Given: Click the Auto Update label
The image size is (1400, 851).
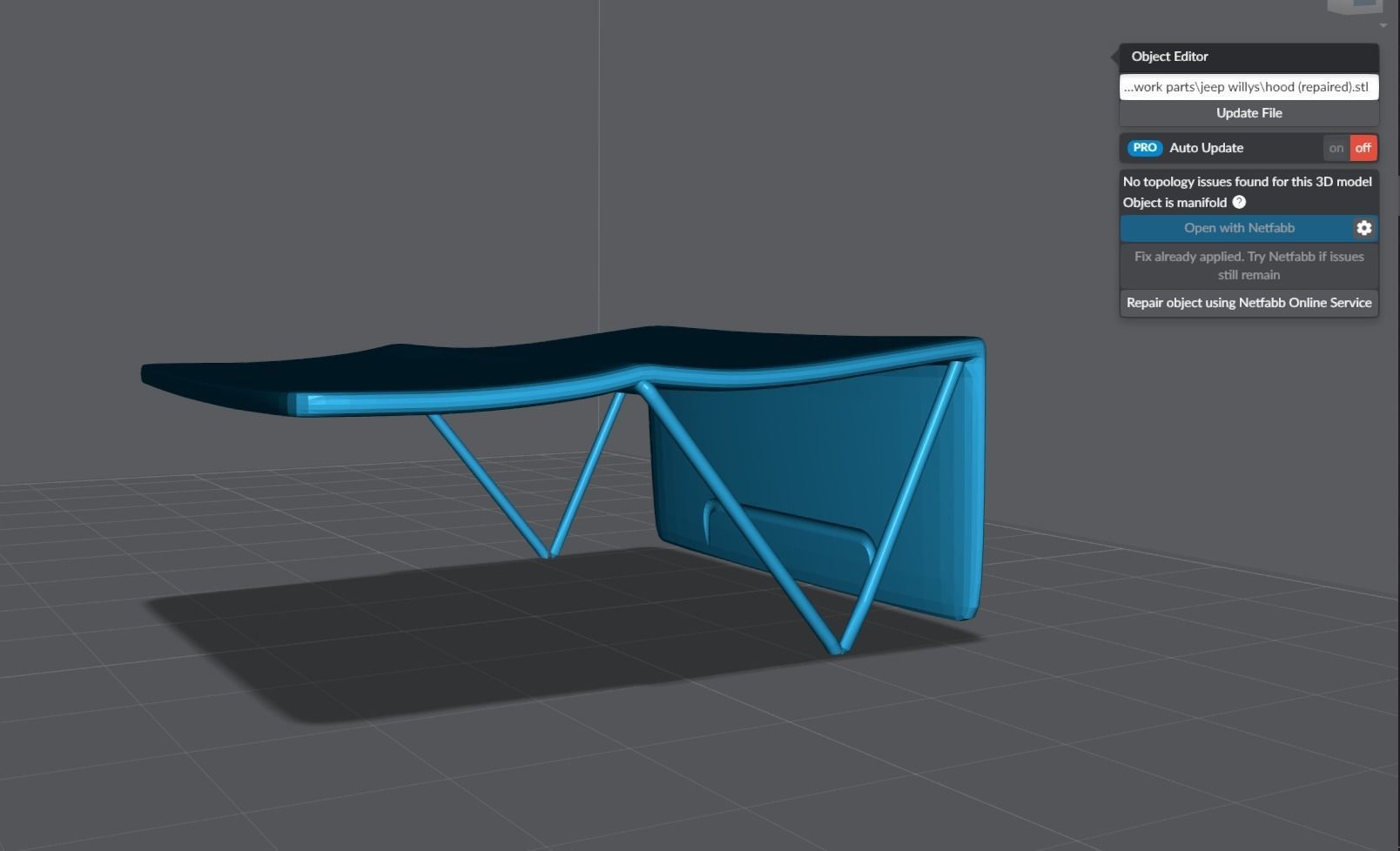Looking at the screenshot, I should [x=1206, y=148].
